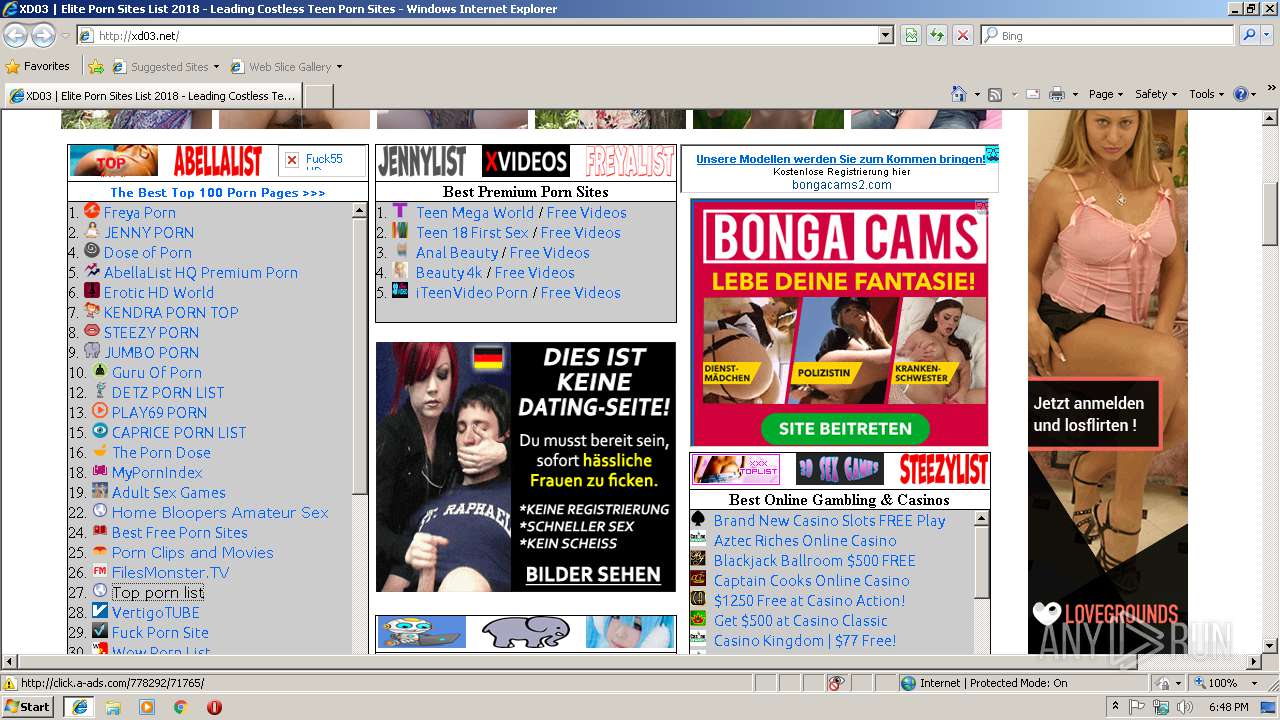This screenshot has width=1280, height=720.
Task: Click the Bing search magnifier button
Action: [x=1249, y=35]
